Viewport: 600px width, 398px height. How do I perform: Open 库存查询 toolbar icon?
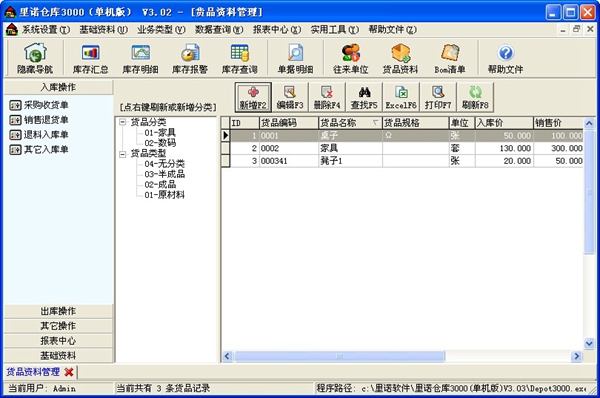pyautogui.click(x=240, y=58)
